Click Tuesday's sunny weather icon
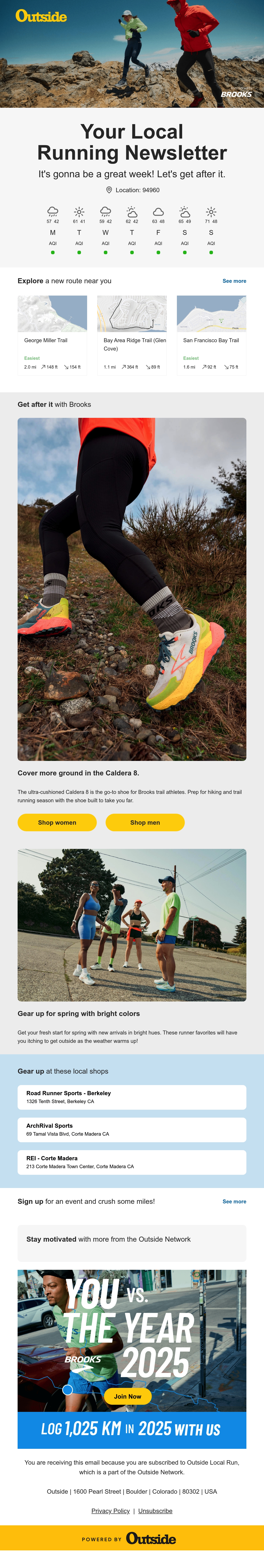This screenshot has width=264, height=1568. (79, 211)
